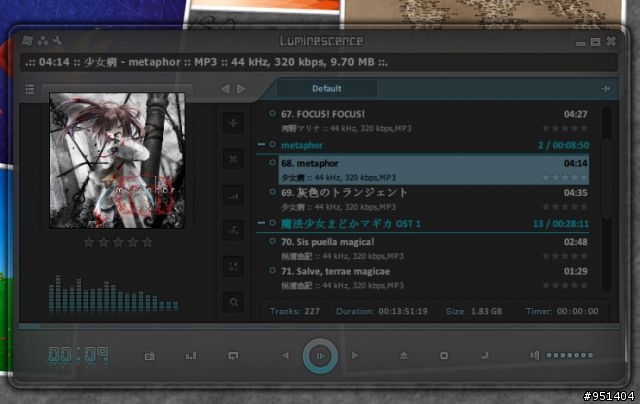Toggle queue circle of 67. FOCUS! FOCUS!

point(272,113)
